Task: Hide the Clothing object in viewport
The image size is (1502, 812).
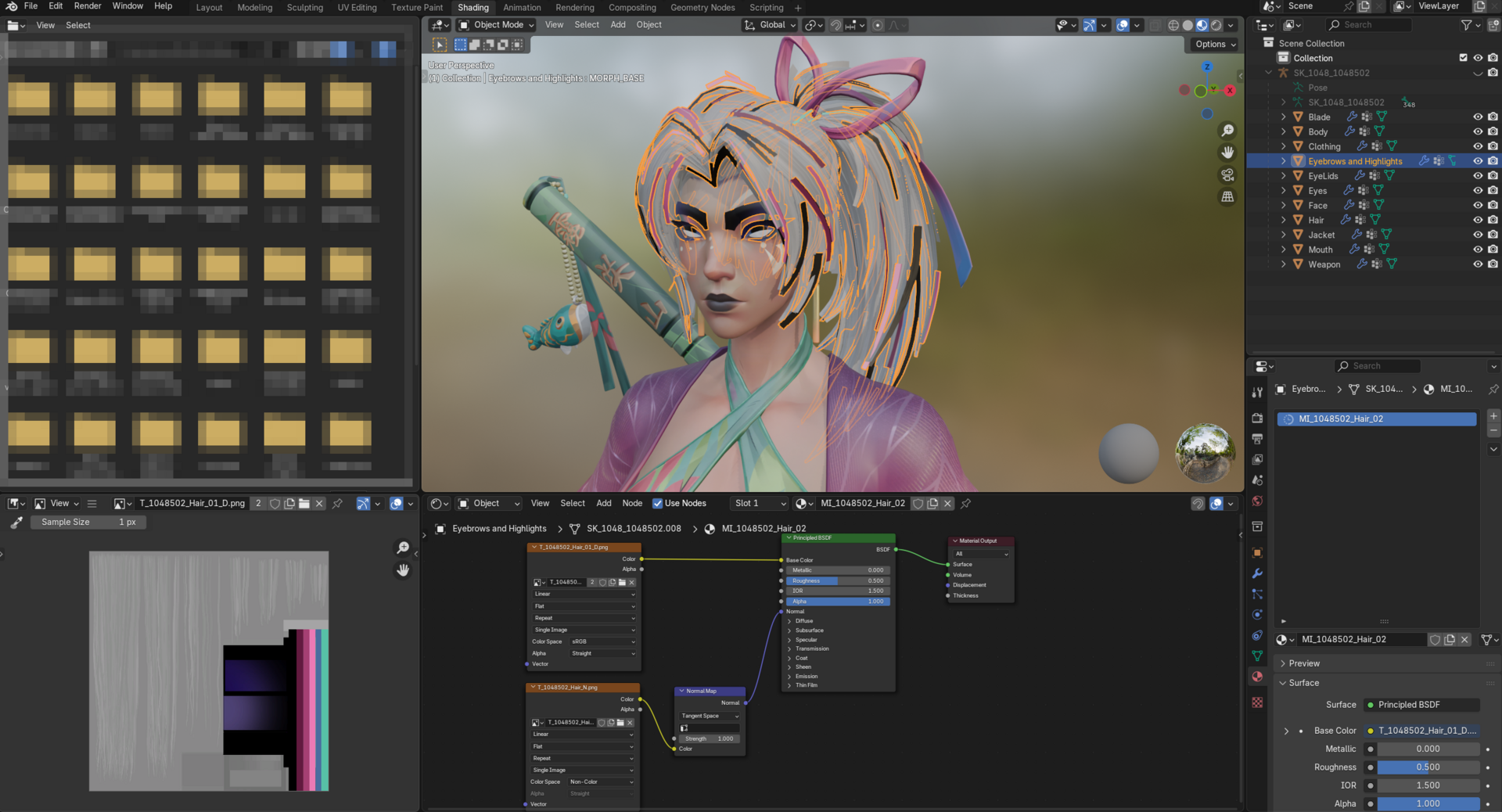Action: point(1478,146)
